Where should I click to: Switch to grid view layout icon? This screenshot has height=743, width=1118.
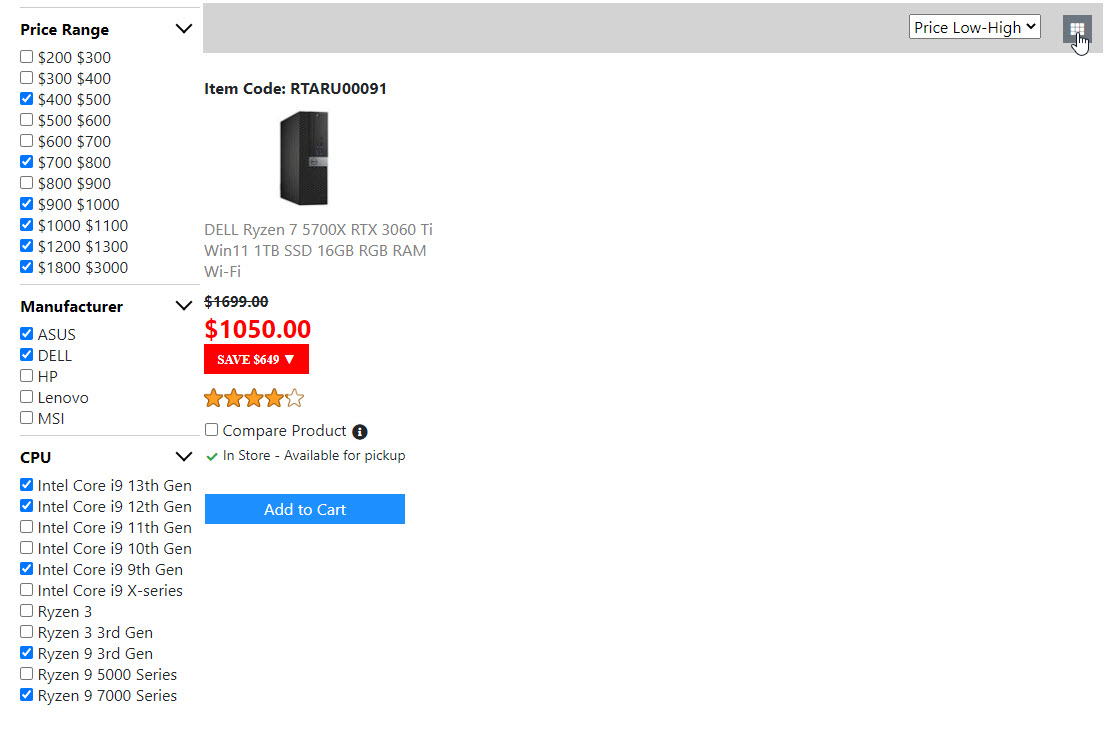(1077, 29)
